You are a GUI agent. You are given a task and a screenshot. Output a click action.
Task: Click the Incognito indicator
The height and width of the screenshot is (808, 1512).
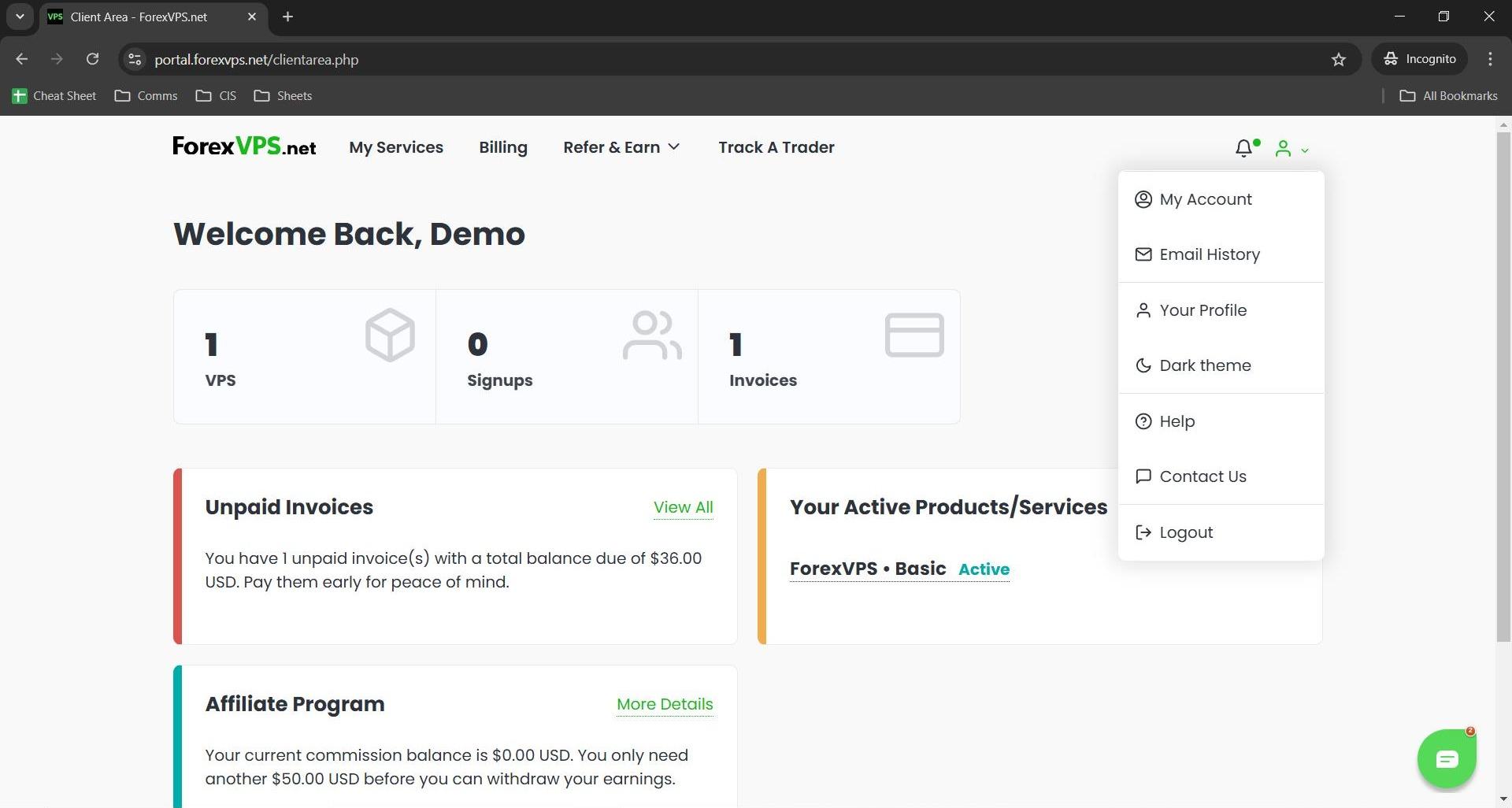coord(1420,59)
